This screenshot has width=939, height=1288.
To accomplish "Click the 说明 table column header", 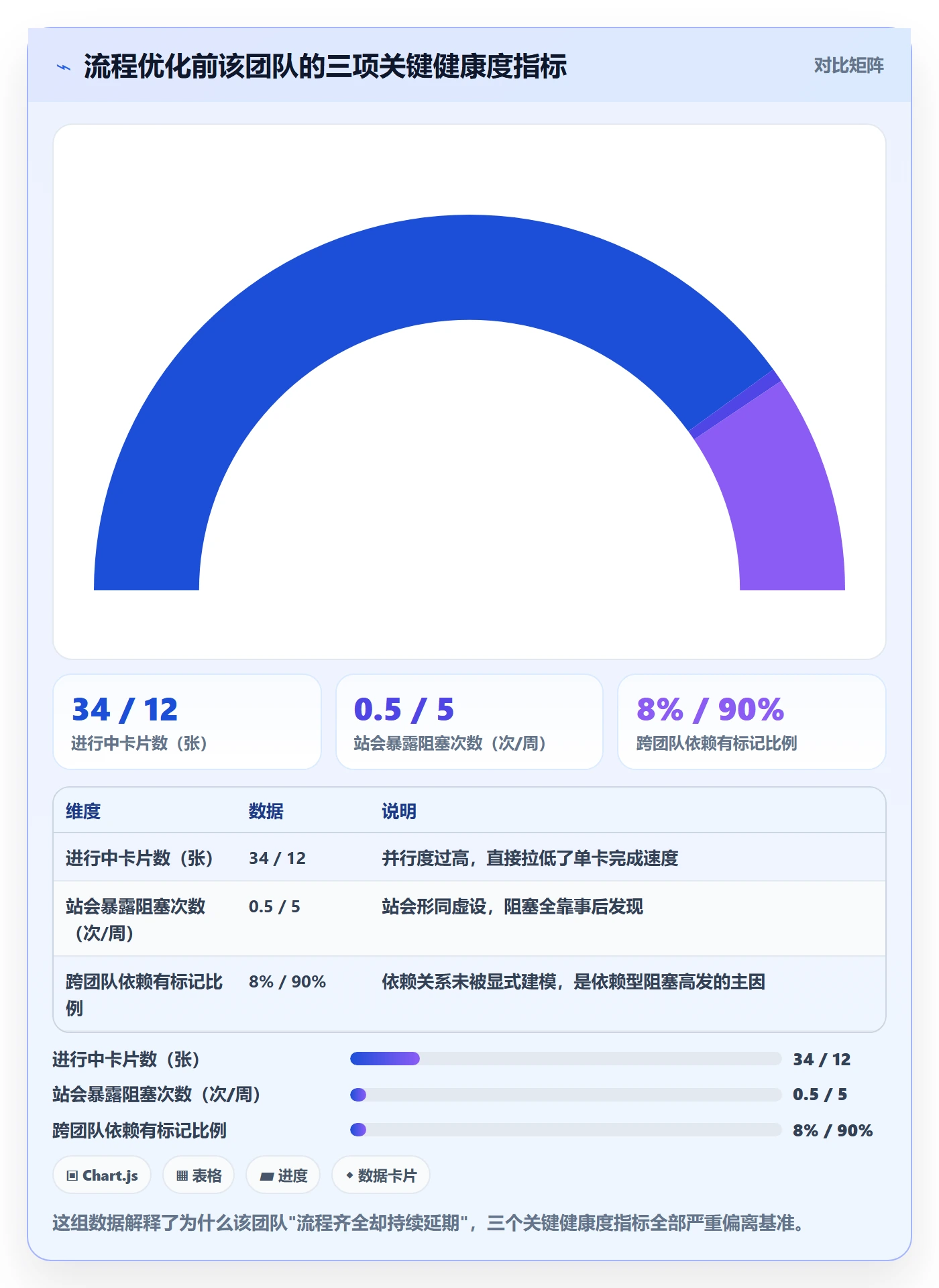I will [x=399, y=811].
